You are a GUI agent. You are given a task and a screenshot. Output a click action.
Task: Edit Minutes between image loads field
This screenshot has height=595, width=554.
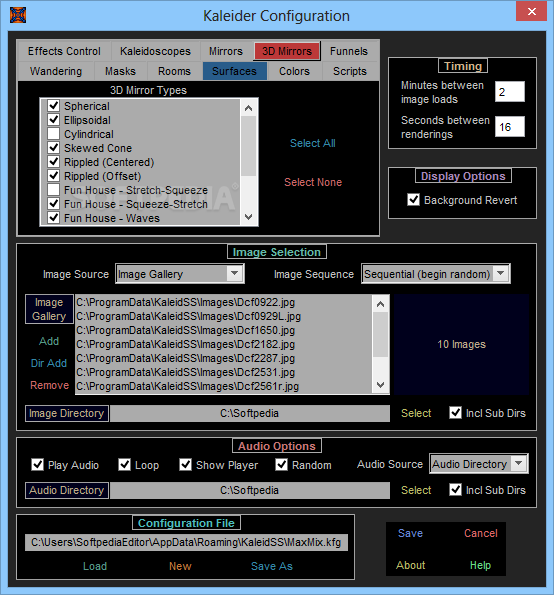coord(510,92)
